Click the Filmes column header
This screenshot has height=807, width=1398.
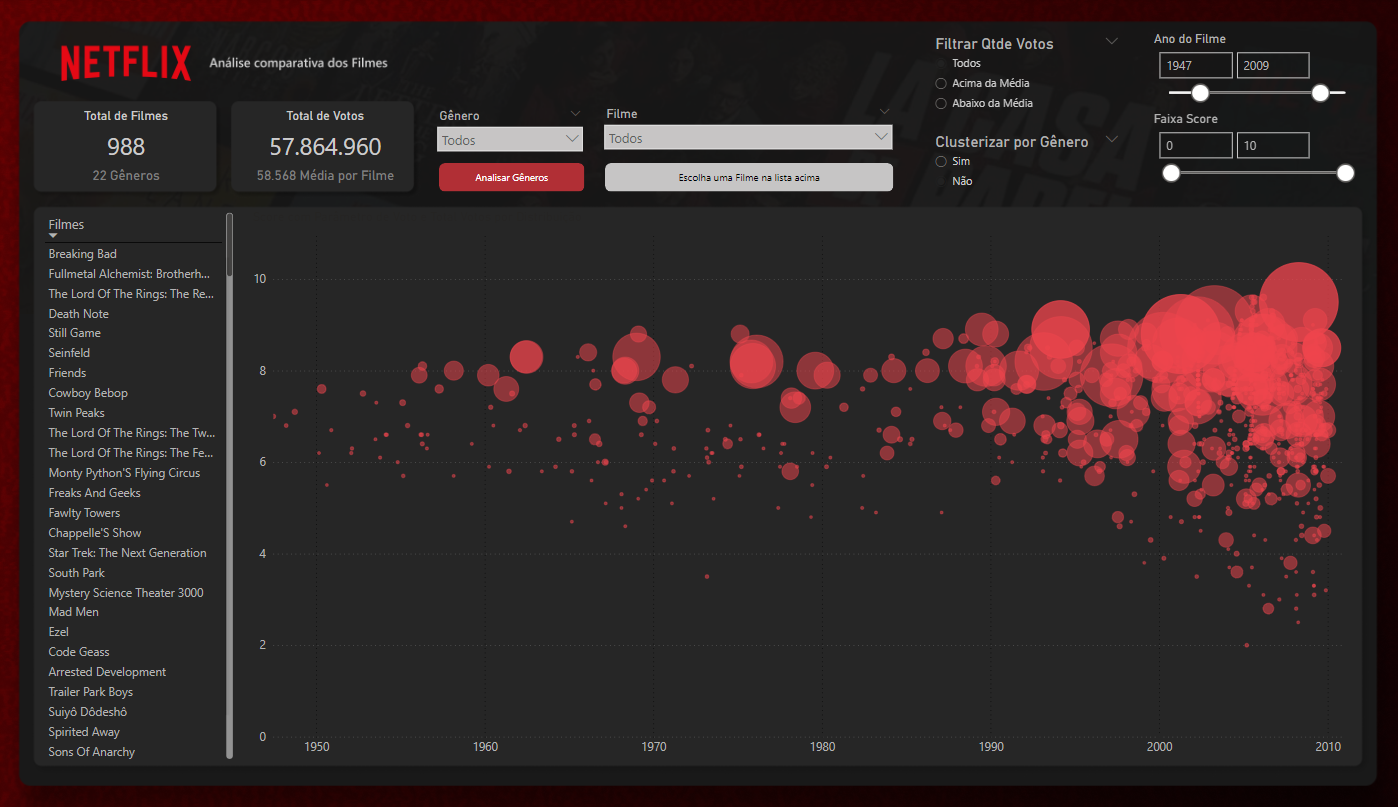coord(66,225)
